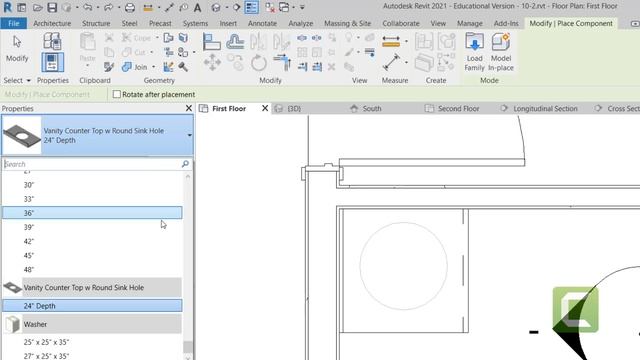640x360 pixels.
Task: Open Type Properties icon in ribbon
Action: (x=52, y=41)
